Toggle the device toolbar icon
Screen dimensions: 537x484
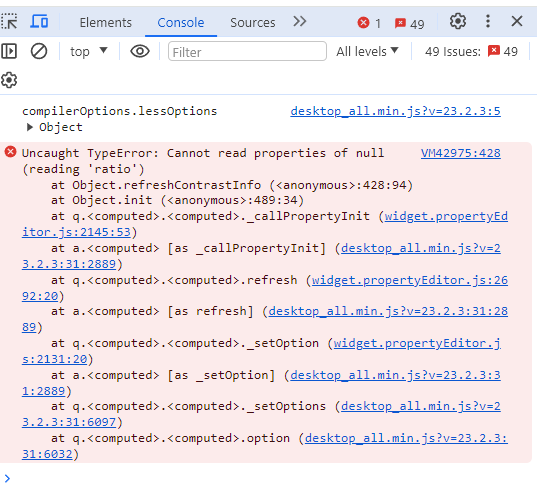click(39, 22)
